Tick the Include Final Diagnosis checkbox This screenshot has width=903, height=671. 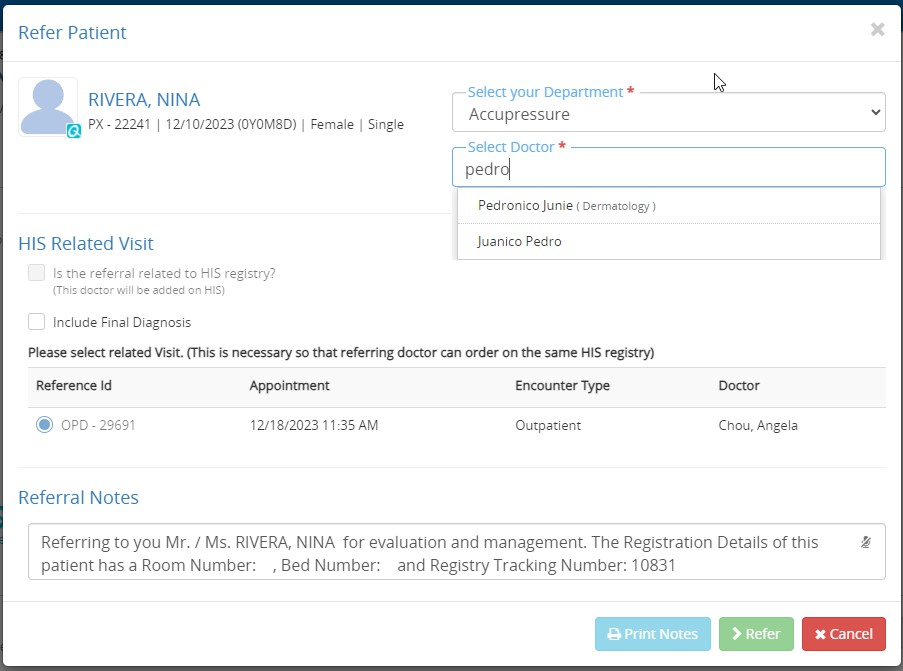(x=37, y=322)
